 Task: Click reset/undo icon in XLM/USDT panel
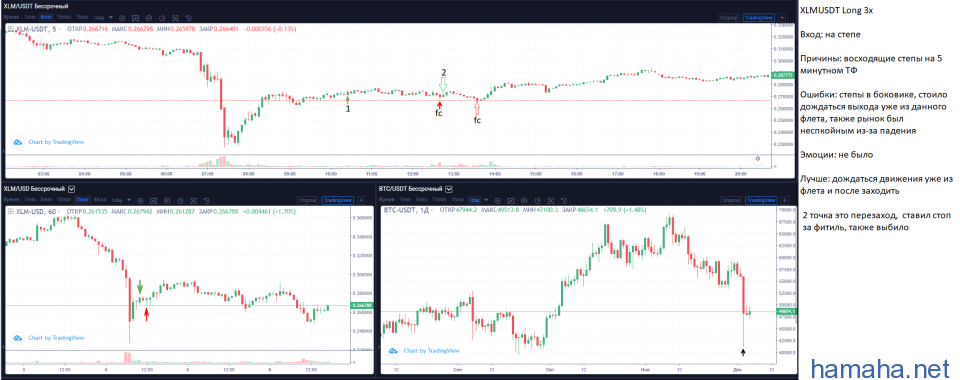[x=189, y=18]
